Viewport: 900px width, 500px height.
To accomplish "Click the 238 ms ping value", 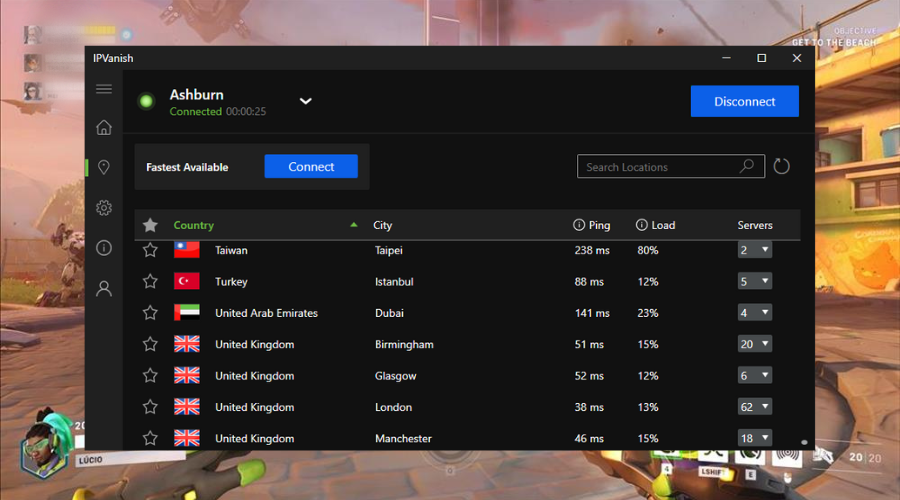I will coord(592,250).
